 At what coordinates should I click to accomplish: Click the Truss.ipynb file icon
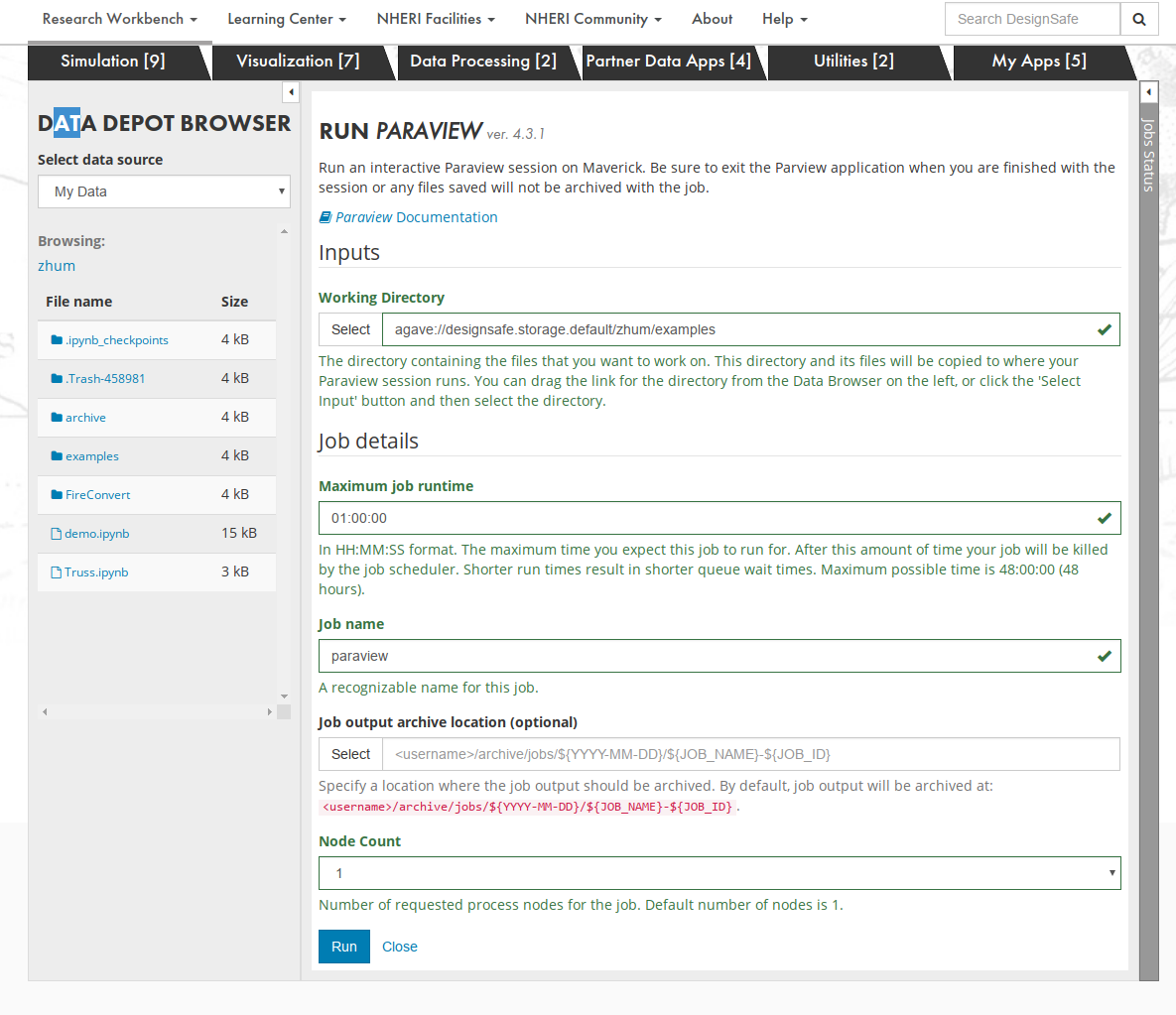point(56,572)
